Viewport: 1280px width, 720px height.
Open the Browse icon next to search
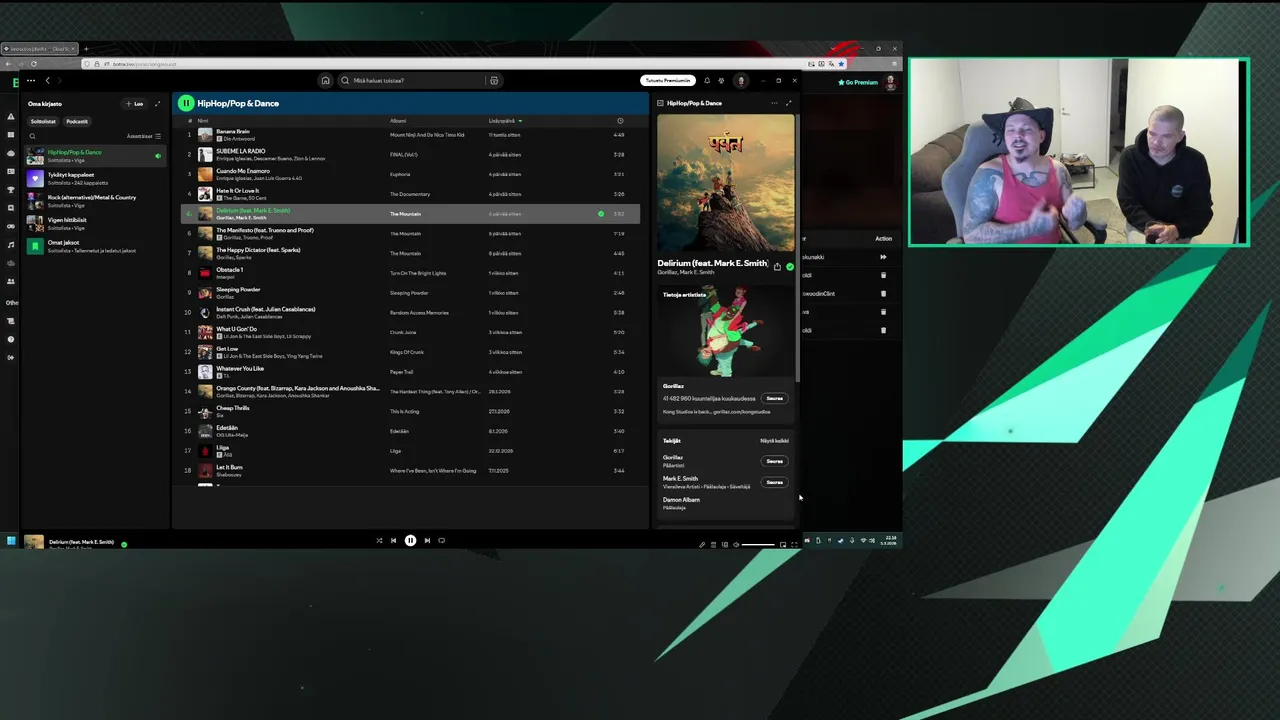pos(493,81)
